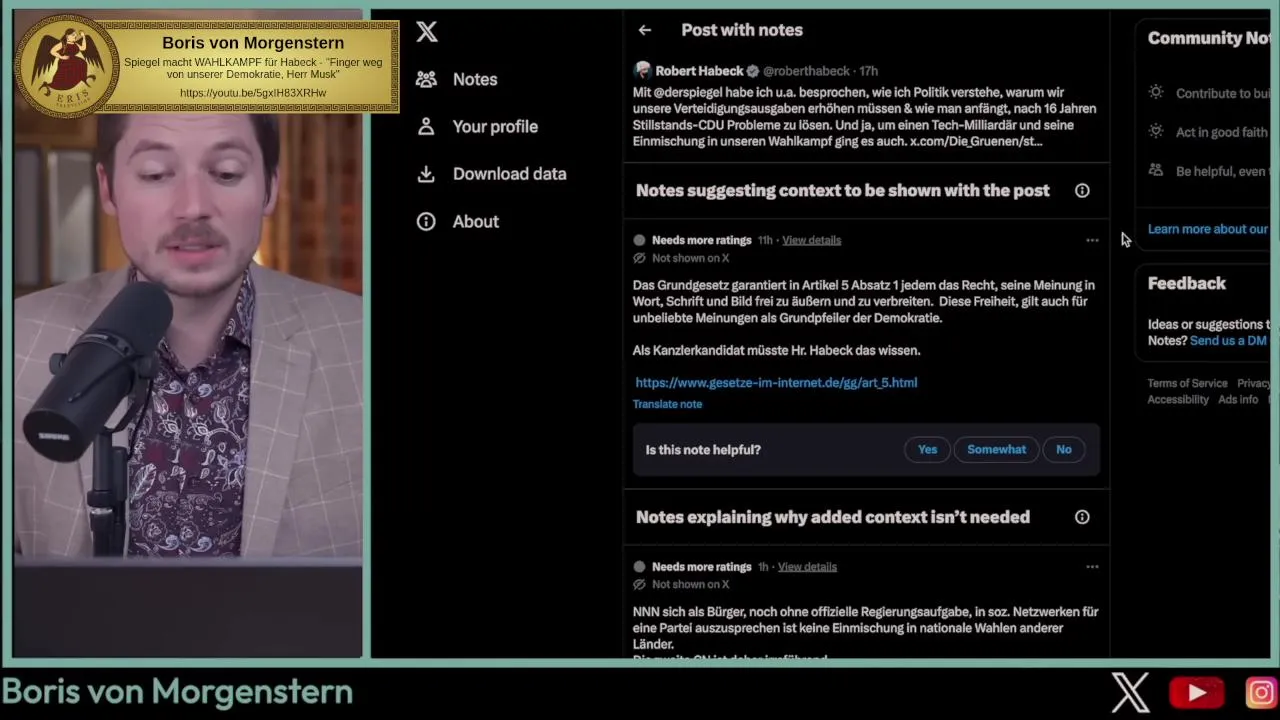Click the Feedback heading
The height and width of the screenshot is (720, 1280).
[x=1187, y=283]
